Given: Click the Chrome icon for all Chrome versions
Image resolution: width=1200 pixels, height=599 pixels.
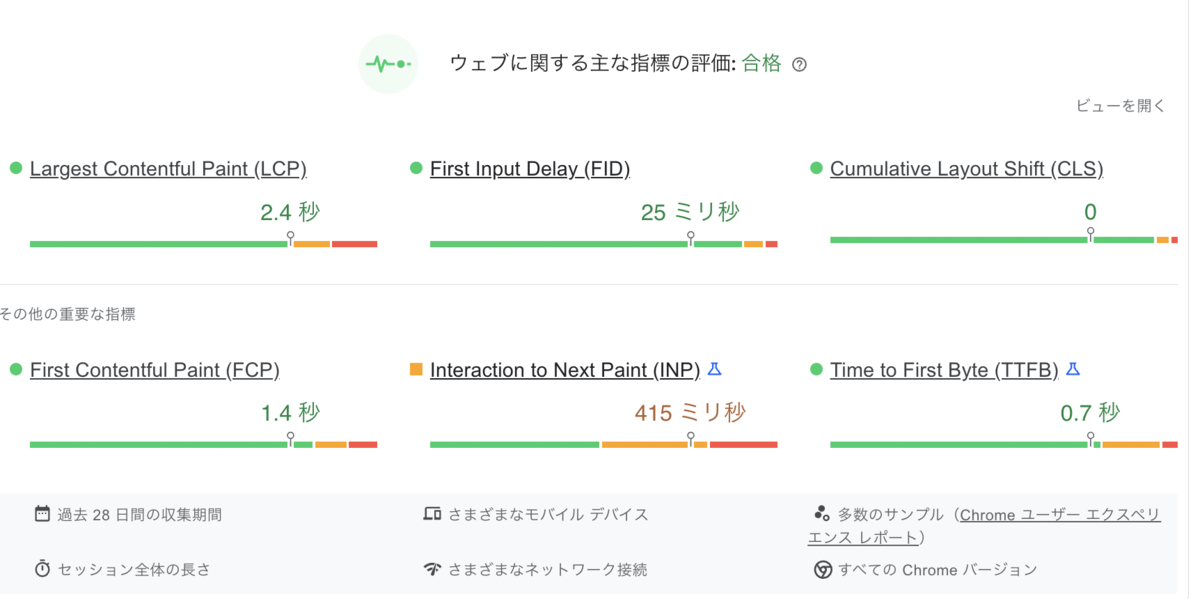Looking at the screenshot, I should coord(822,570).
